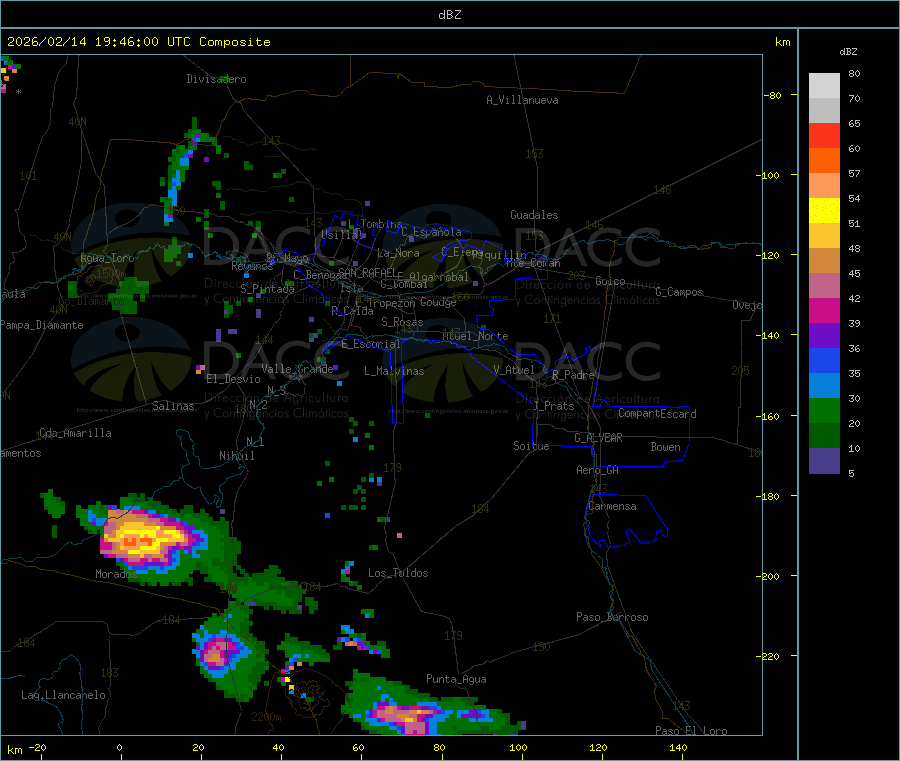Image resolution: width=900 pixels, height=761 pixels.
Task: Click the Punta_Agua map label
Action: point(456,679)
